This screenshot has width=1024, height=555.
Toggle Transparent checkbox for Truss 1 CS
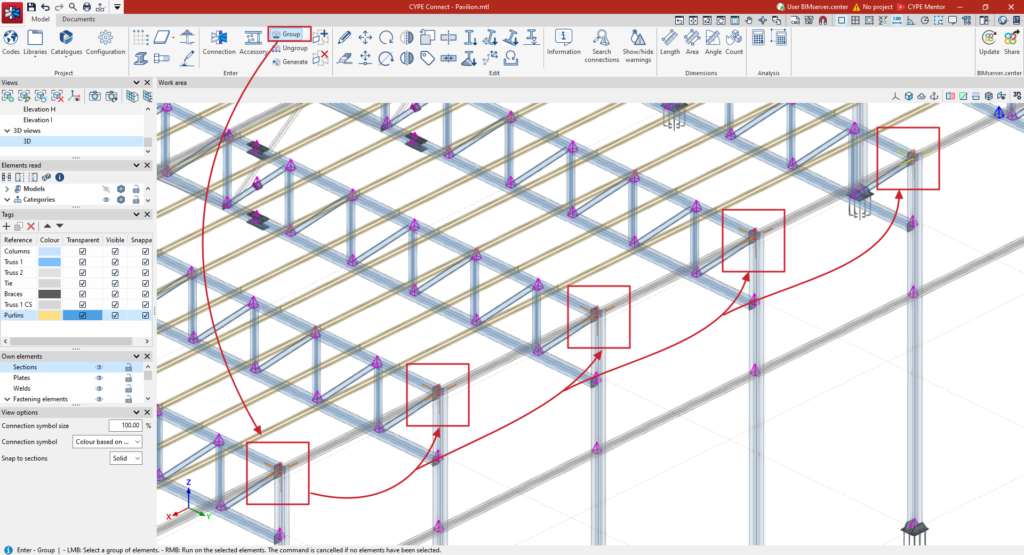82,304
